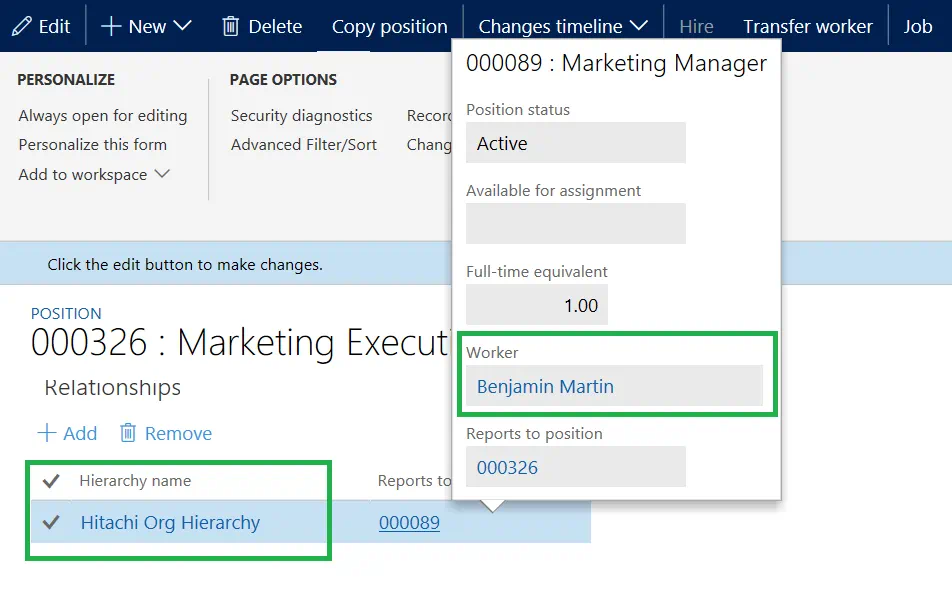Click the POSITION breadcrumb label
The height and width of the screenshot is (612, 952).
click(66, 313)
